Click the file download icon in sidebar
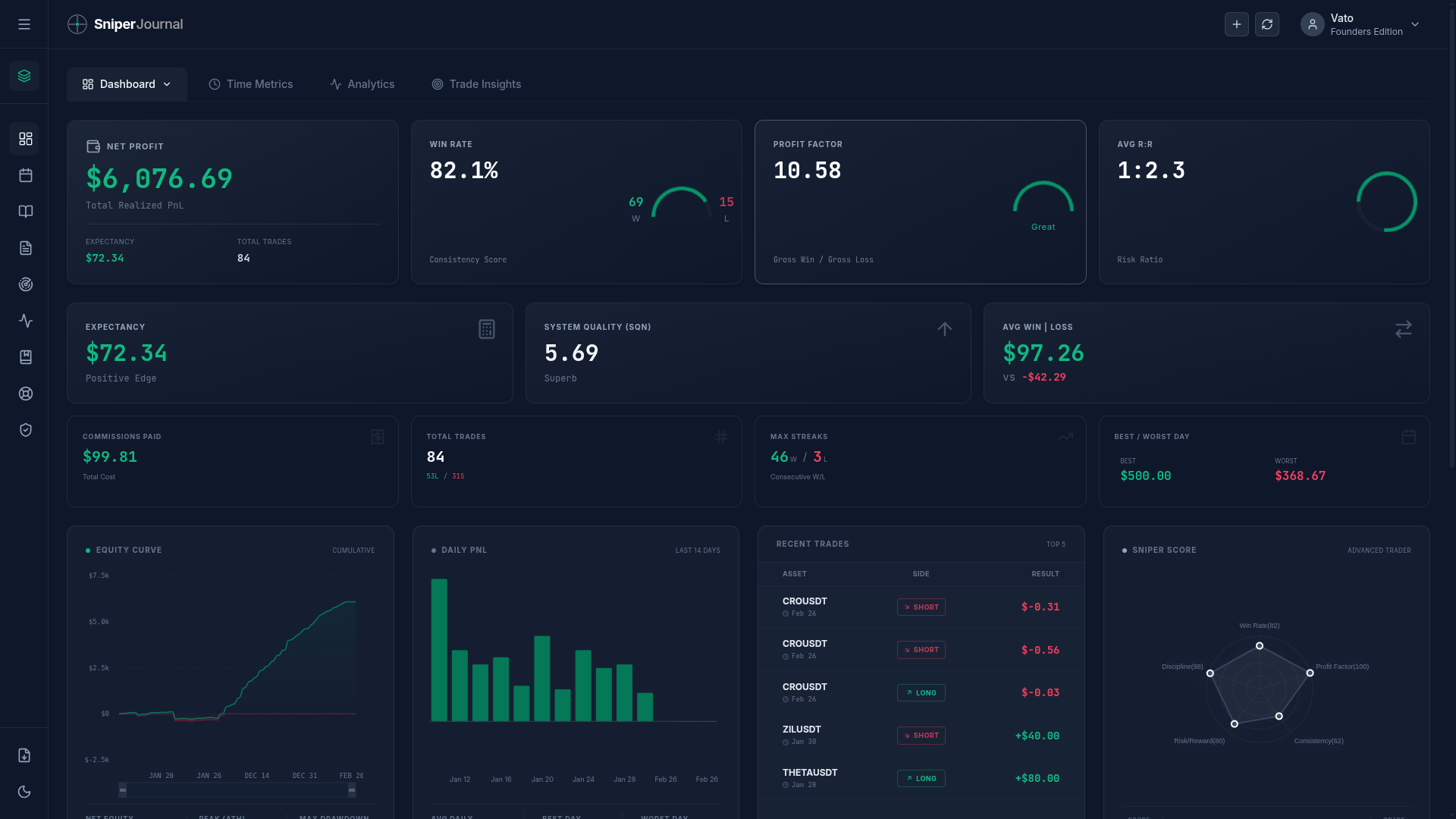This screenshot has height=819, width=1456. pyautogui.click(x=24, y=755)
